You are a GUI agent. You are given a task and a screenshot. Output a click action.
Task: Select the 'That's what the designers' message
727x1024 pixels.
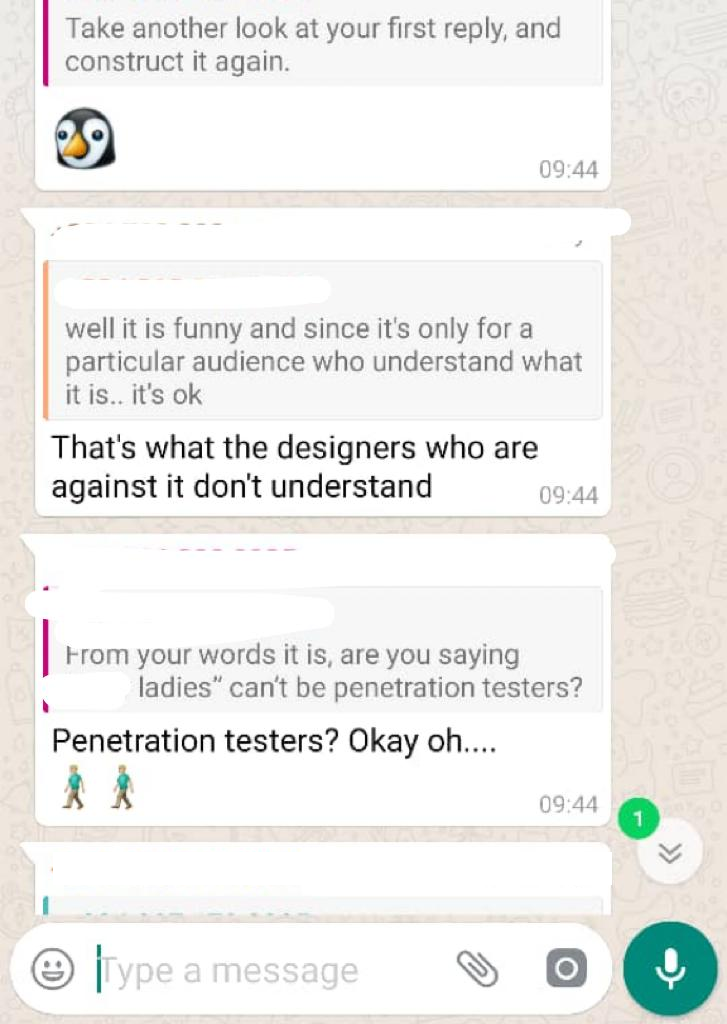point(295,467)
